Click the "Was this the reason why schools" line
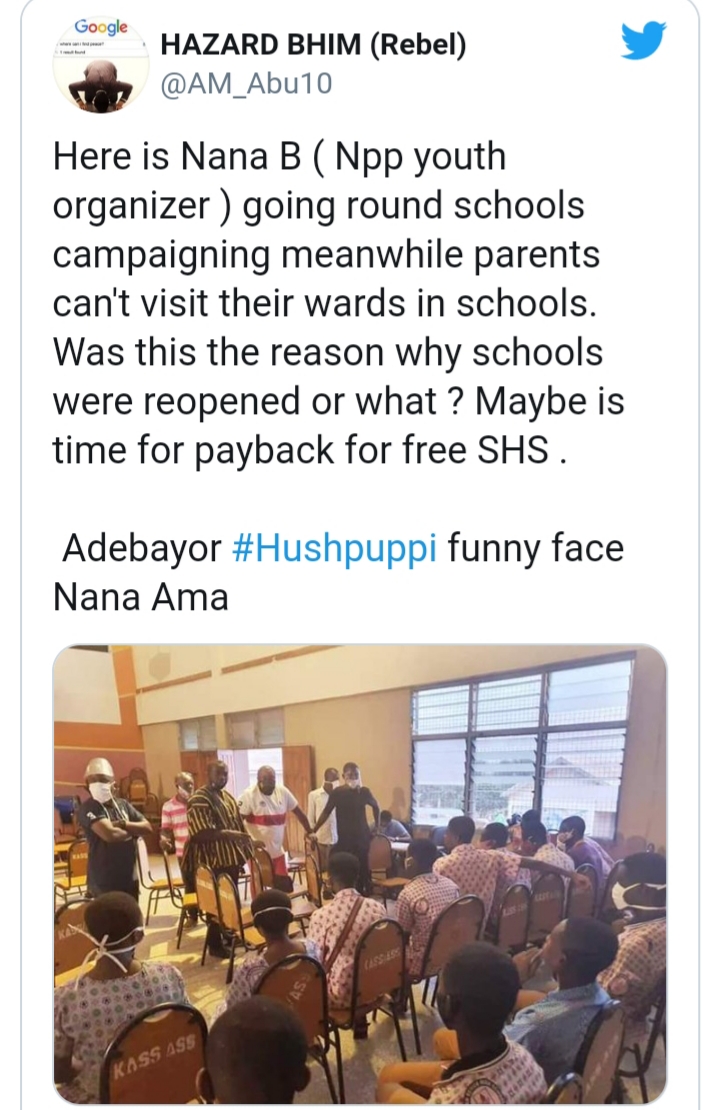This screenshot has height=1110, width=720. pyautogui.click(x=327, y=353)
